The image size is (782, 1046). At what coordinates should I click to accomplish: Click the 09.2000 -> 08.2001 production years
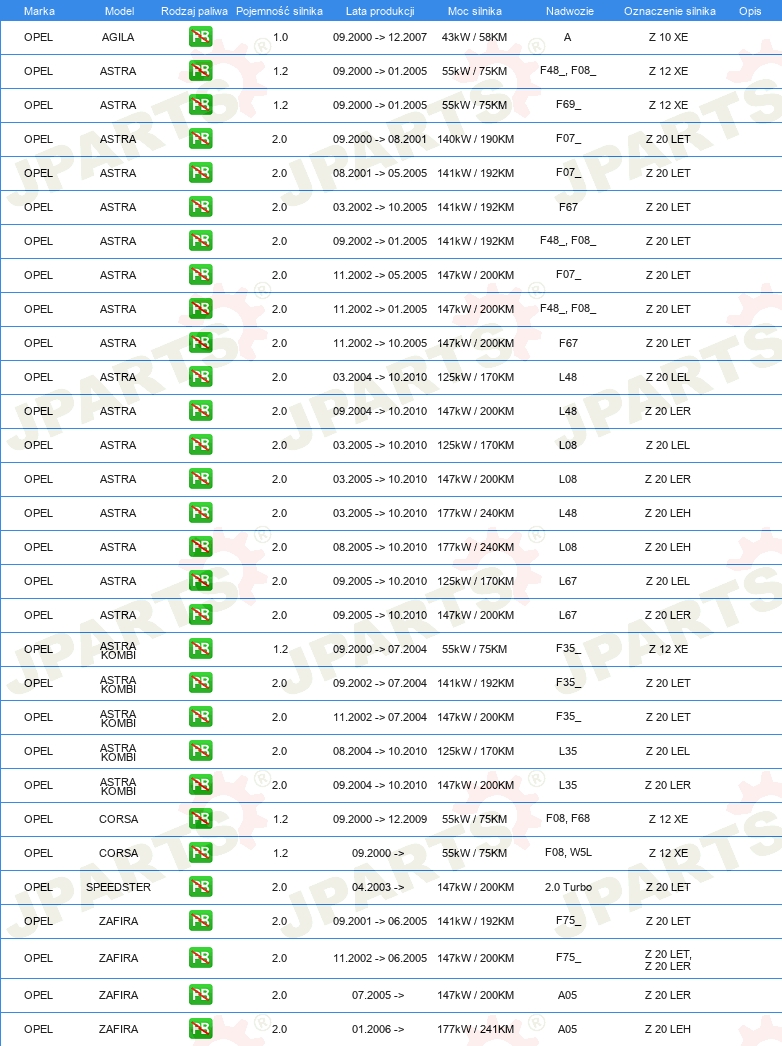tap(380, 139)
